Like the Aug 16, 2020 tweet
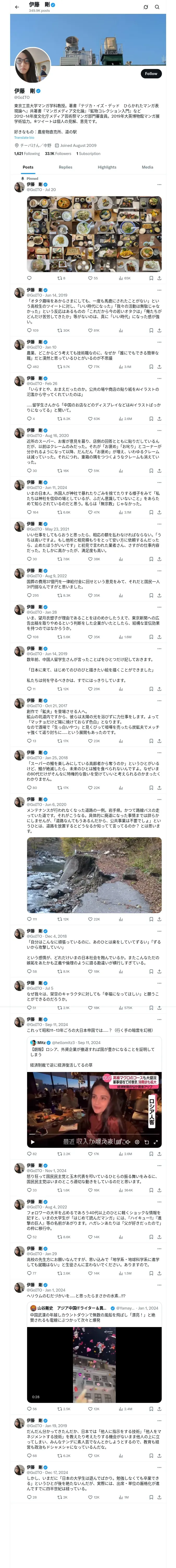This screenshot has width=176, height=1568. [90, 470]
